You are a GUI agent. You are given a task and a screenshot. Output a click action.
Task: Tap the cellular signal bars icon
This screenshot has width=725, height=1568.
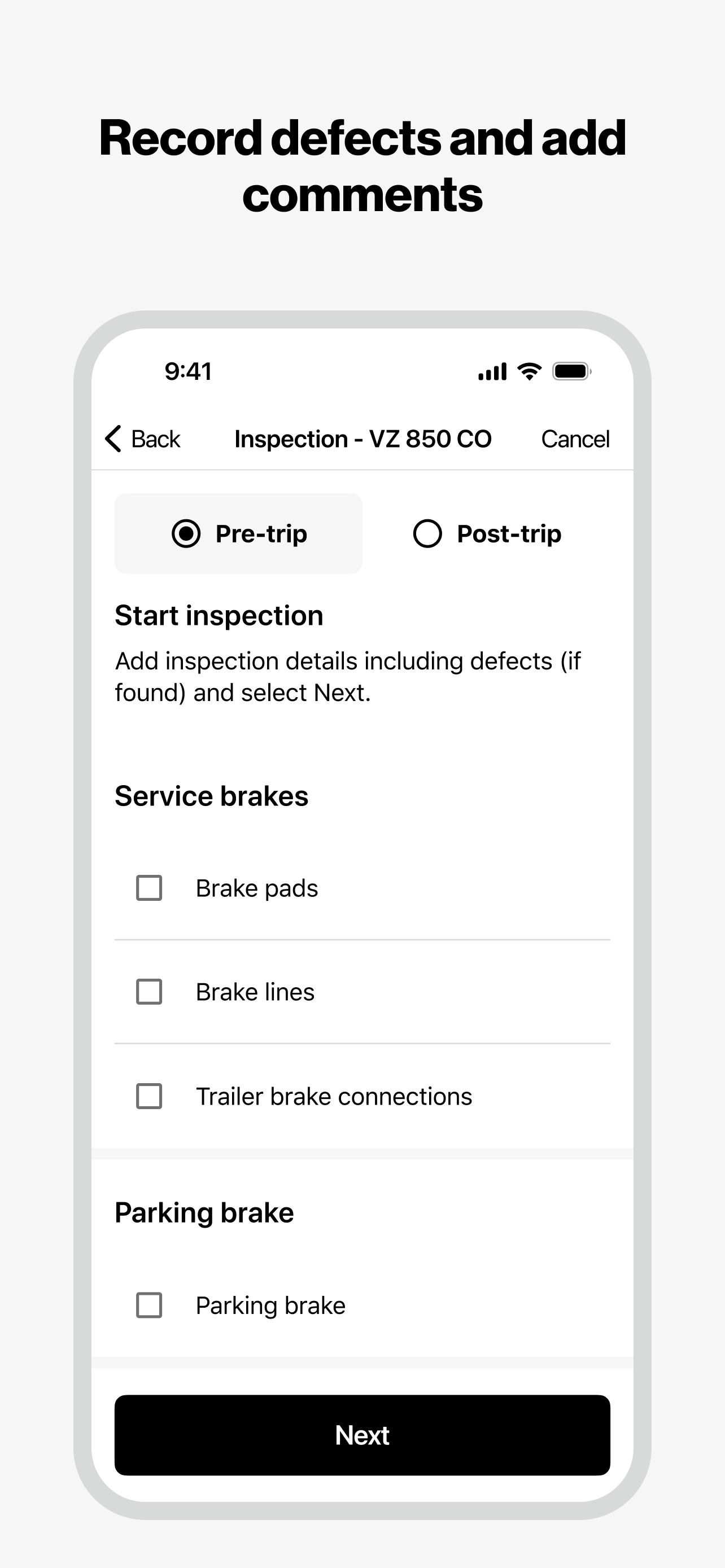click(492, 371)
